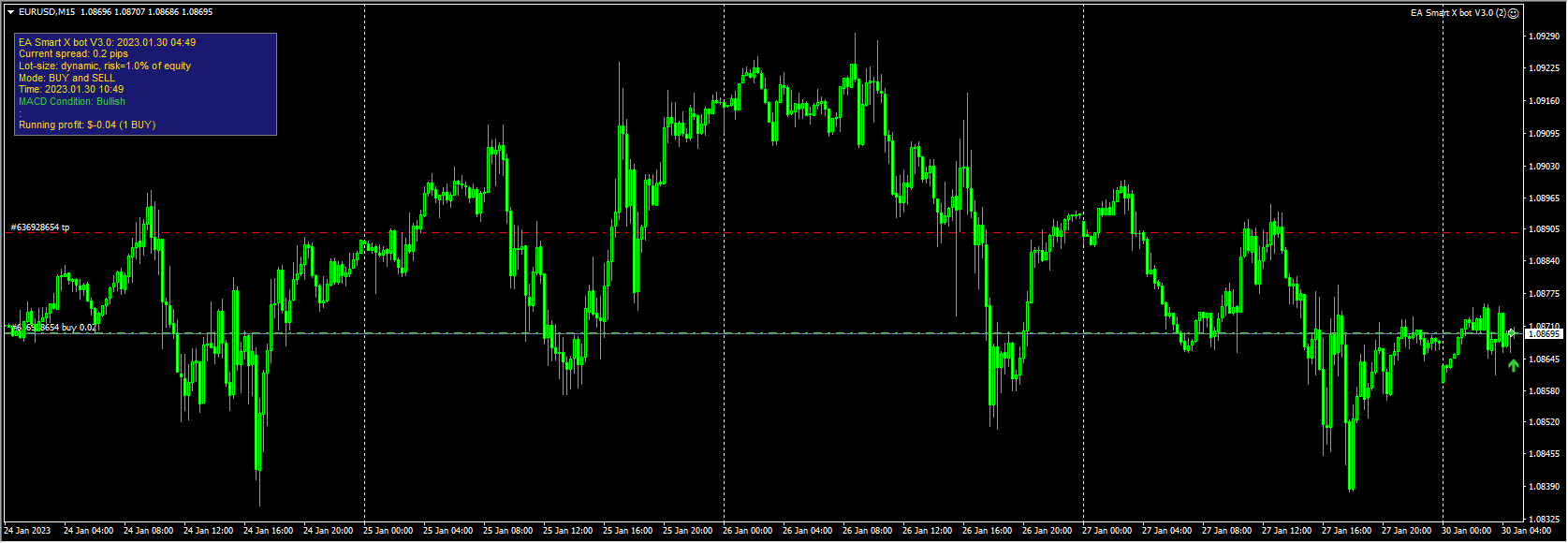This screenshot has width=1568, height=543.
Task: Click the Mode: BUY and SELL text
Action: tap(66, 78)
